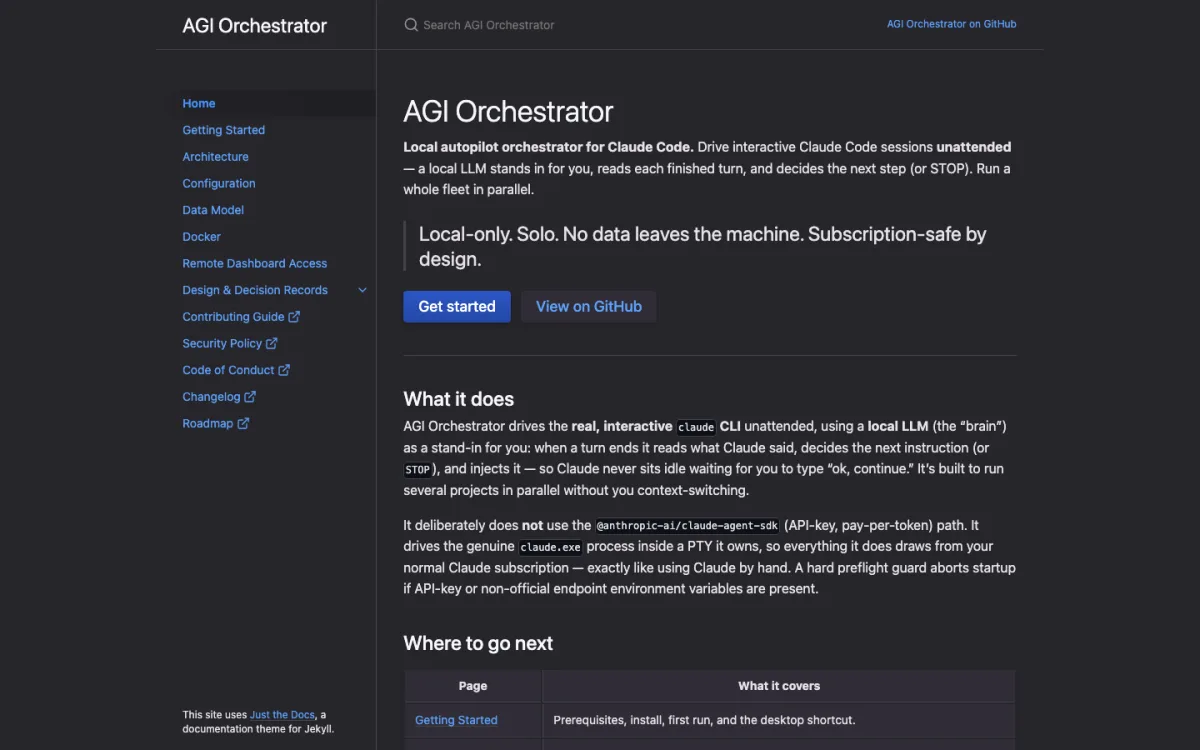Image resolution: width=1200 pixels, height=750 pixels.
Task: Click external link icon beside Changelog
Action: (x=250, y=397)
